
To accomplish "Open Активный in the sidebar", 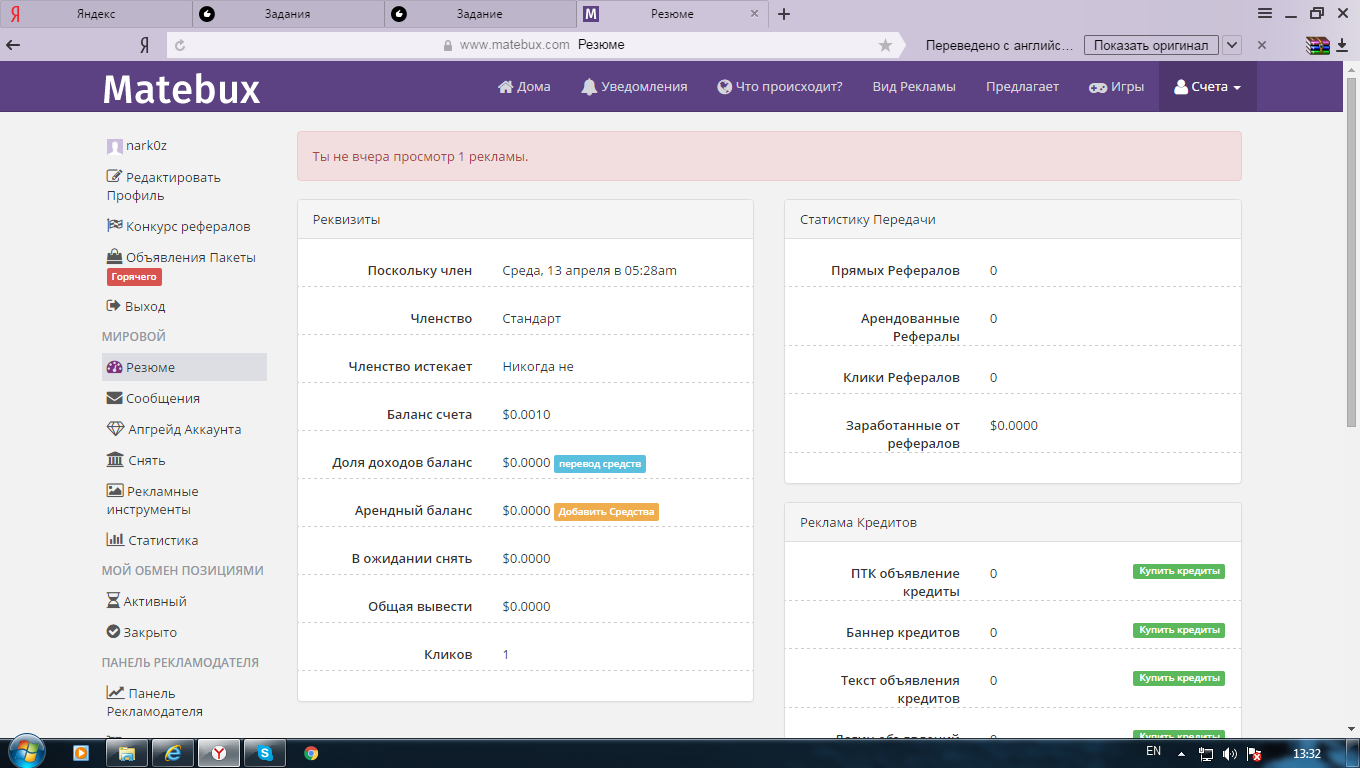I will [147, 601].
